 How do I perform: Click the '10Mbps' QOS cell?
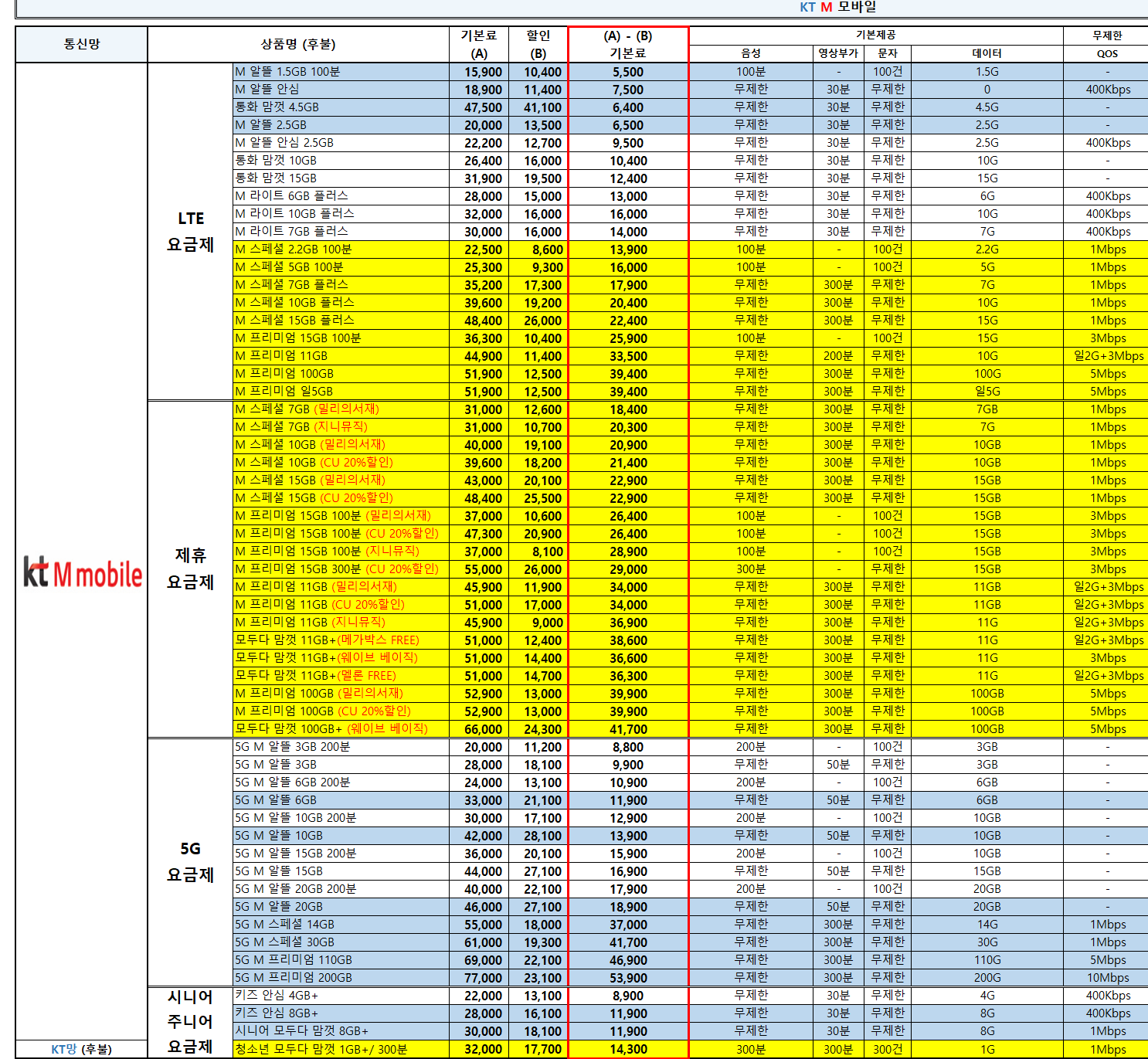1107,978
